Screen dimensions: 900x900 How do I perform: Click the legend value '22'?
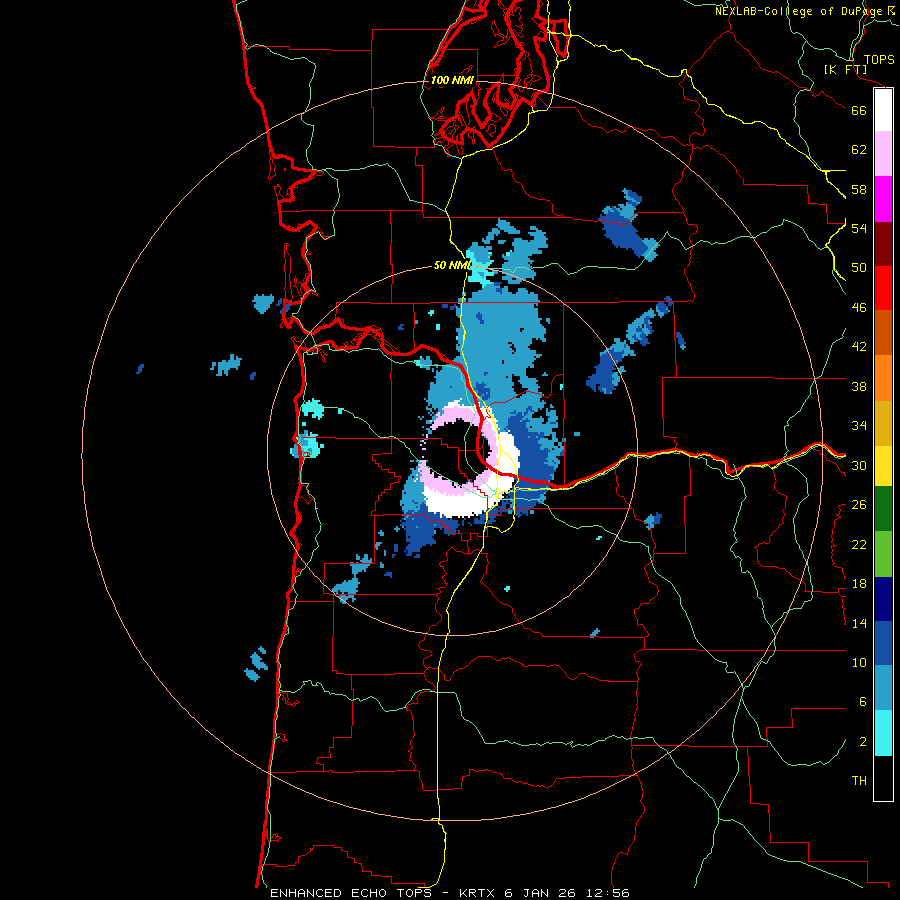859,544
